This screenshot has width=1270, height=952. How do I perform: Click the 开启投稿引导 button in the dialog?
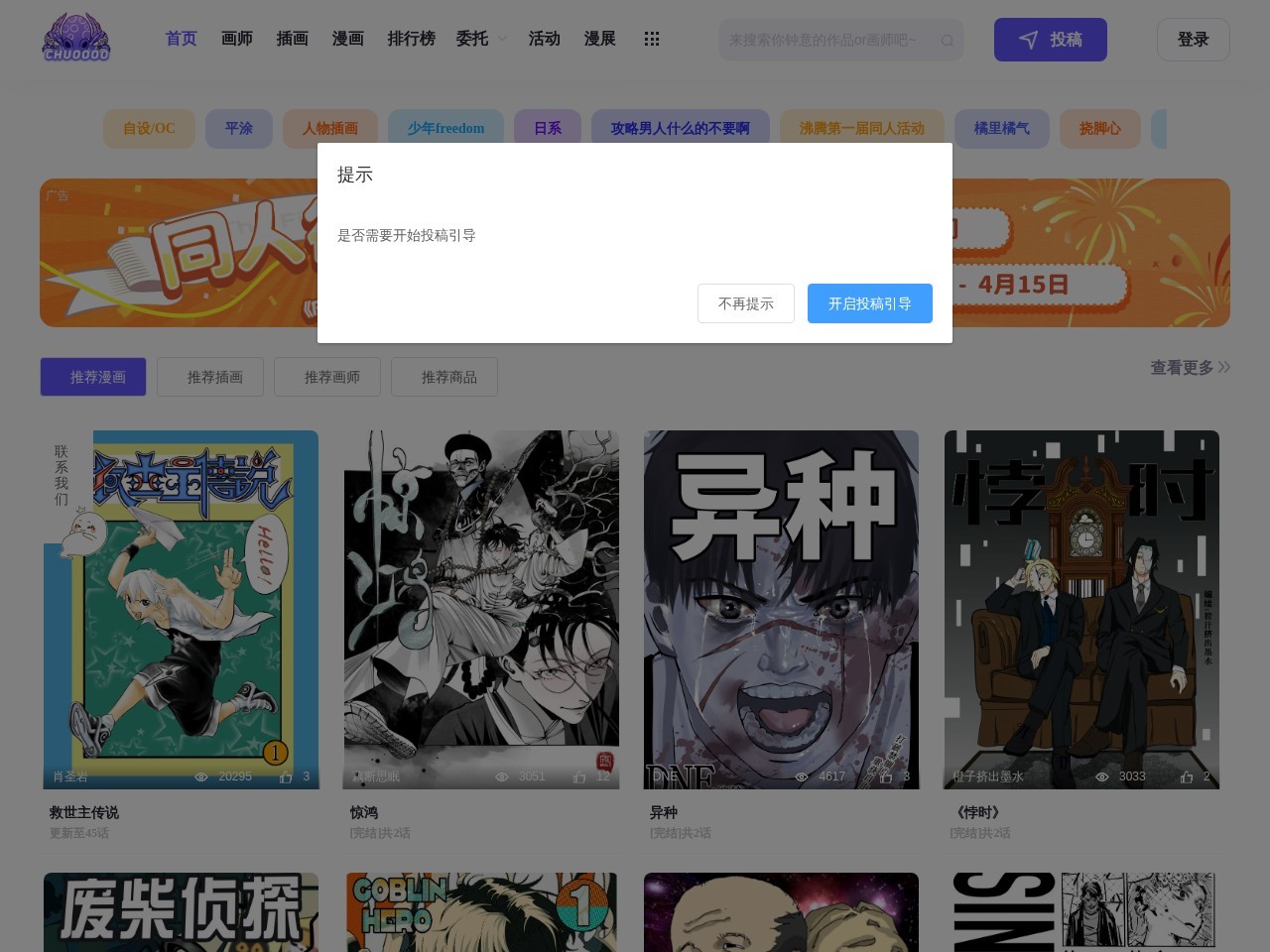(870, 303)
